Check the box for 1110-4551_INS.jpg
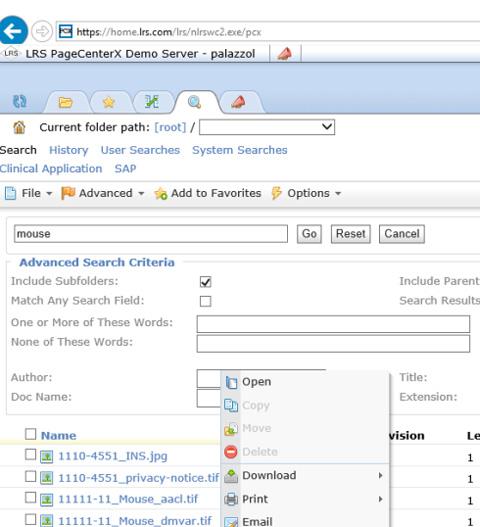 click(31, 455)
